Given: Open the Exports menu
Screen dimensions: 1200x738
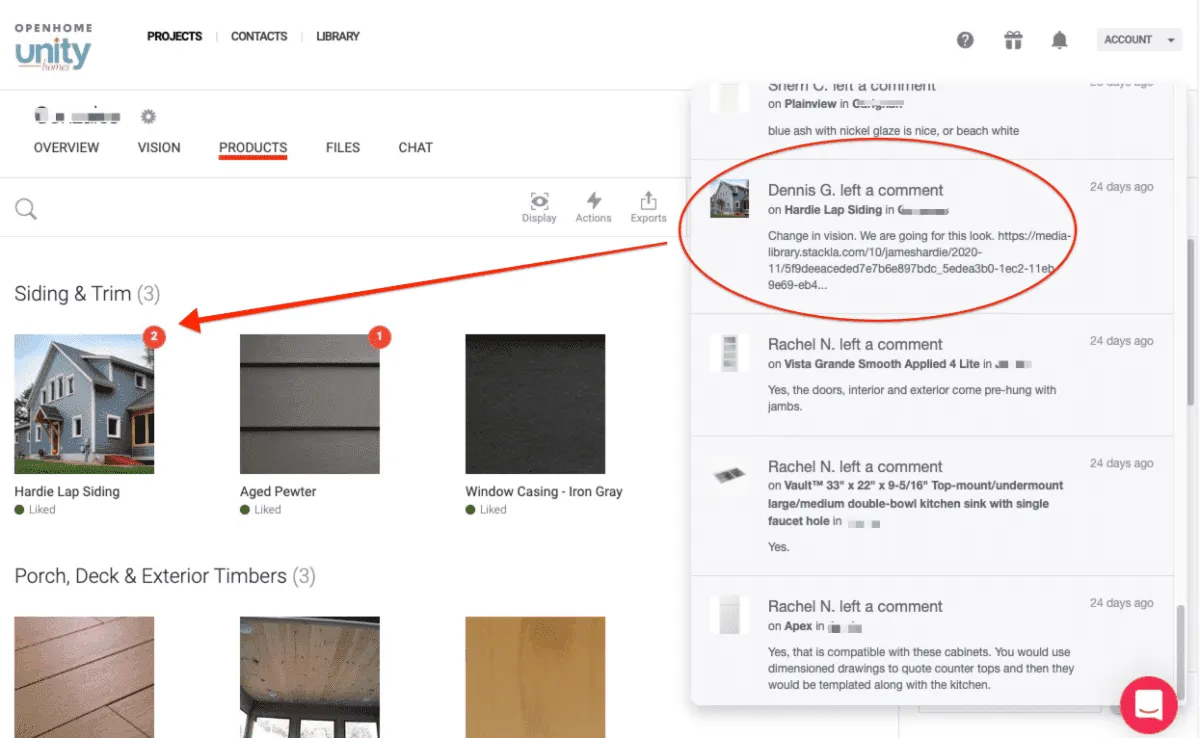Looking at the screenshot, I should (x=648, y=207).
